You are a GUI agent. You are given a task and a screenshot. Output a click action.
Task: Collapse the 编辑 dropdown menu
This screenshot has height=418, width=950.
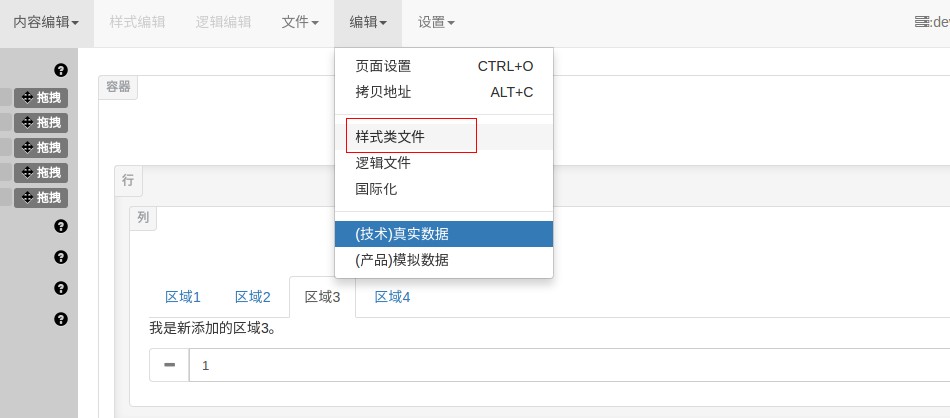tap(368, 23)
